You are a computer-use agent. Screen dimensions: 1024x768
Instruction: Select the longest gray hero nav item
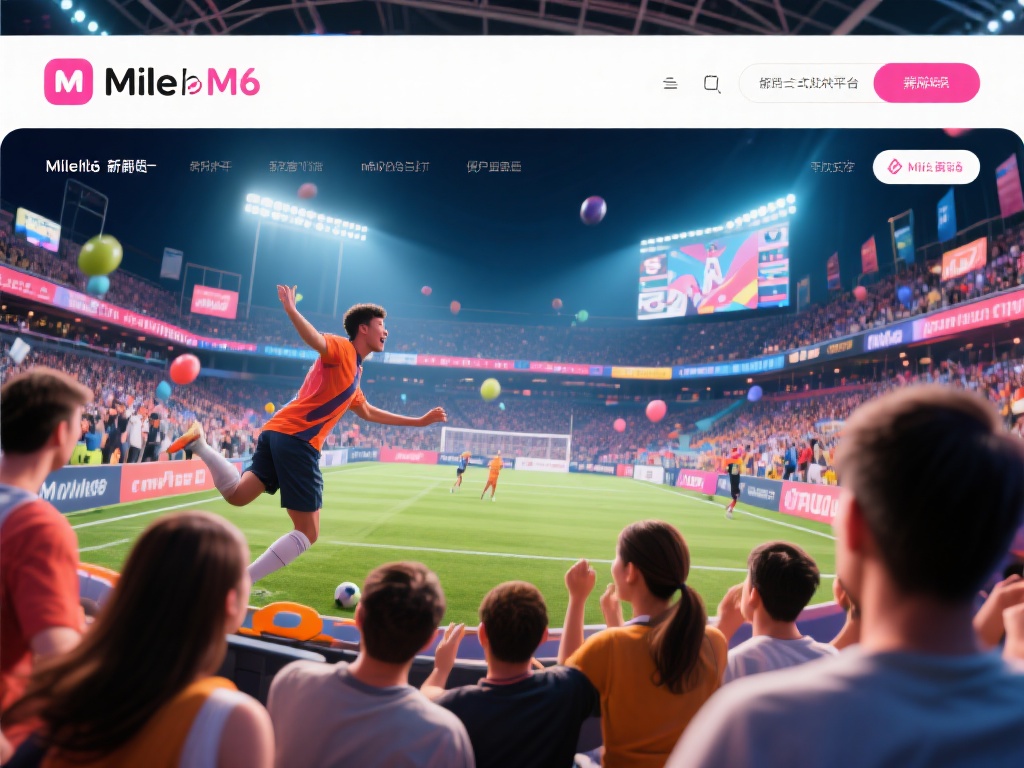tap(395, 167)
